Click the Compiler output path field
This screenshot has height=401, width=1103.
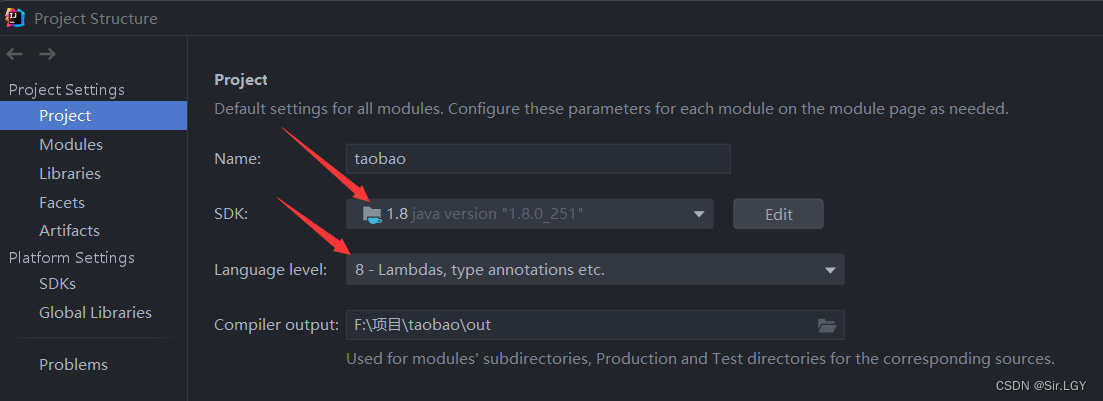point(595,325)
